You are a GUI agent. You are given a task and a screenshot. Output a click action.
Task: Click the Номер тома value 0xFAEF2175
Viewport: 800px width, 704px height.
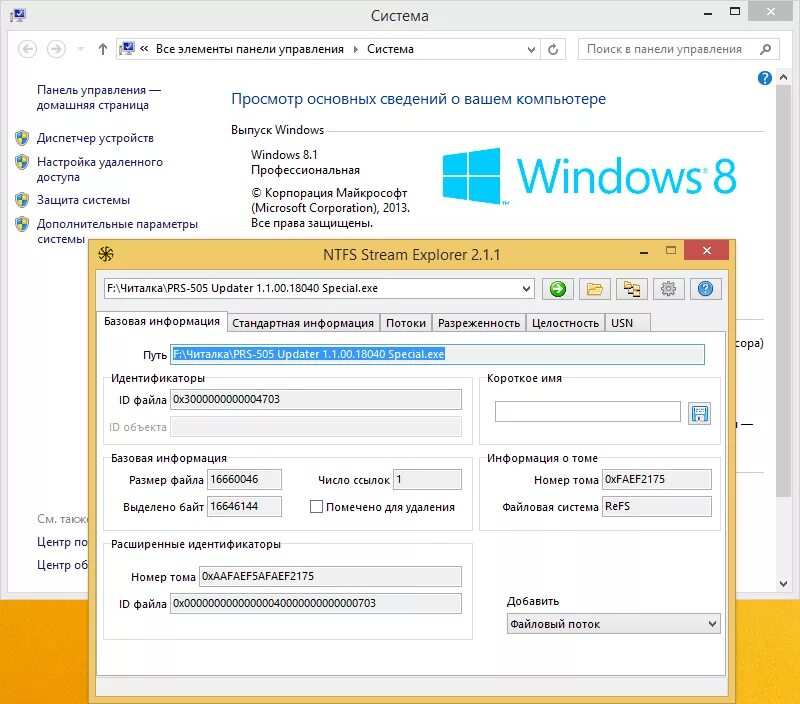(657, 480)
